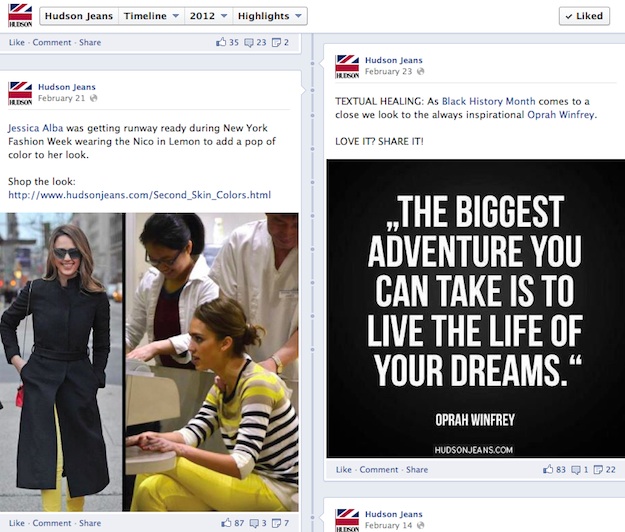Comment on the Oprah Winfrey quote post
Image resolution: width=625 pixels, height=532 pixels.
[379, 469]
